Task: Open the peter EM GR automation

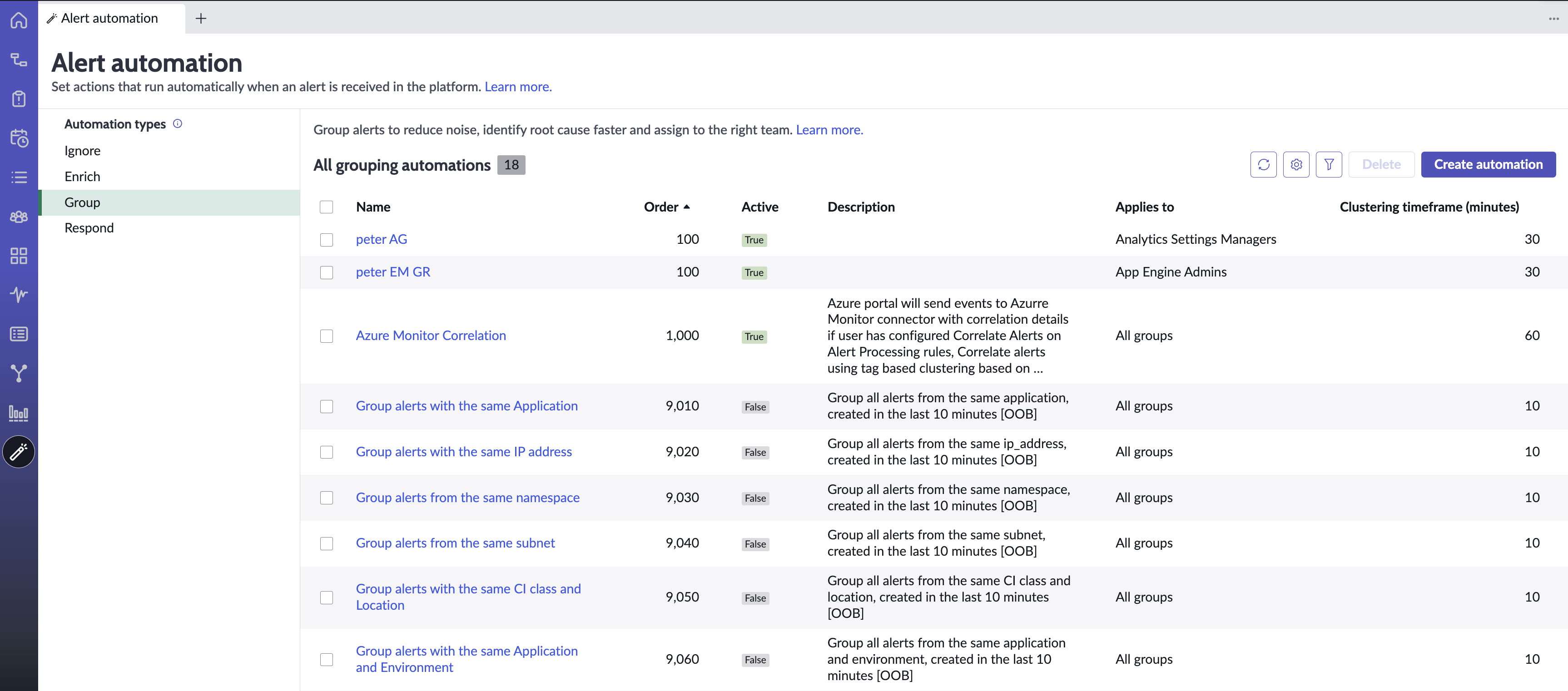Action: pyautogui.click(x=393, y=272)
